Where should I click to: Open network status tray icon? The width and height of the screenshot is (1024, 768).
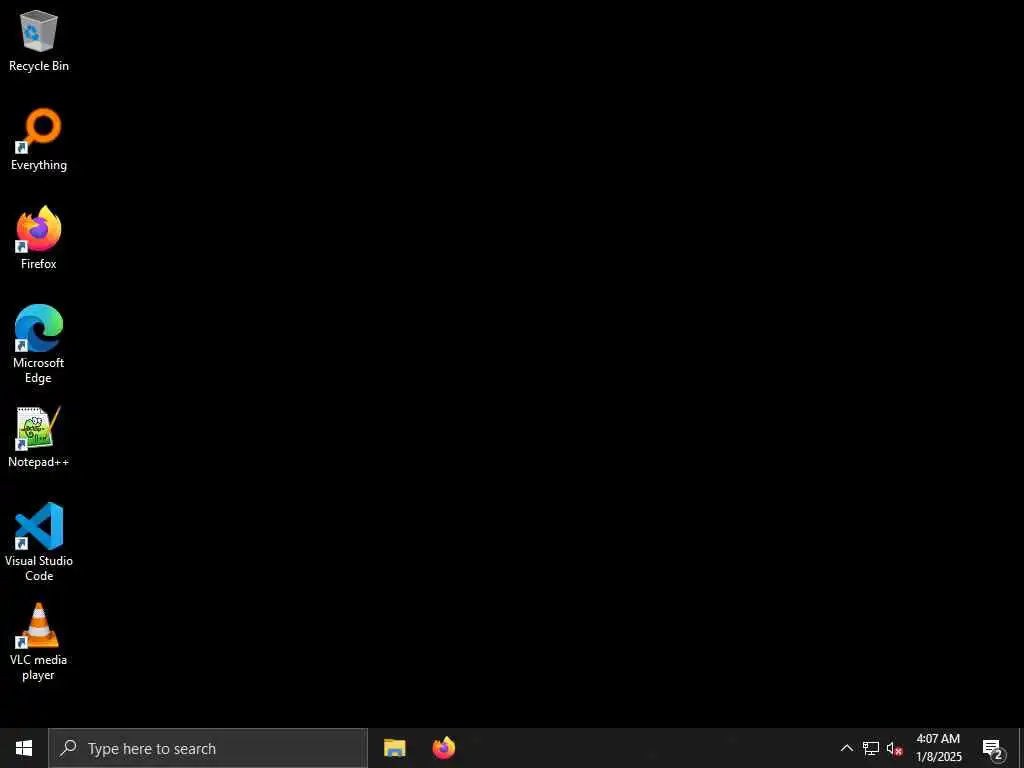871,748
